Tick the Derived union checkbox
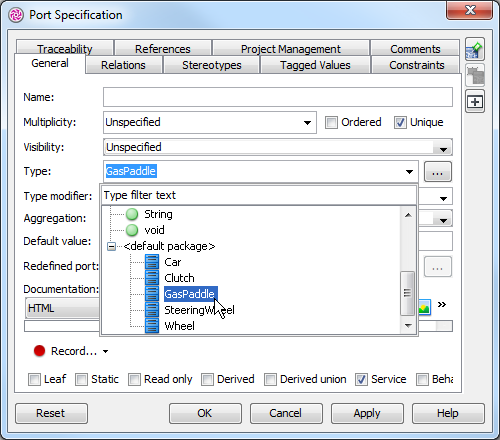Screen dimensions: 500x440 point(270,379)
